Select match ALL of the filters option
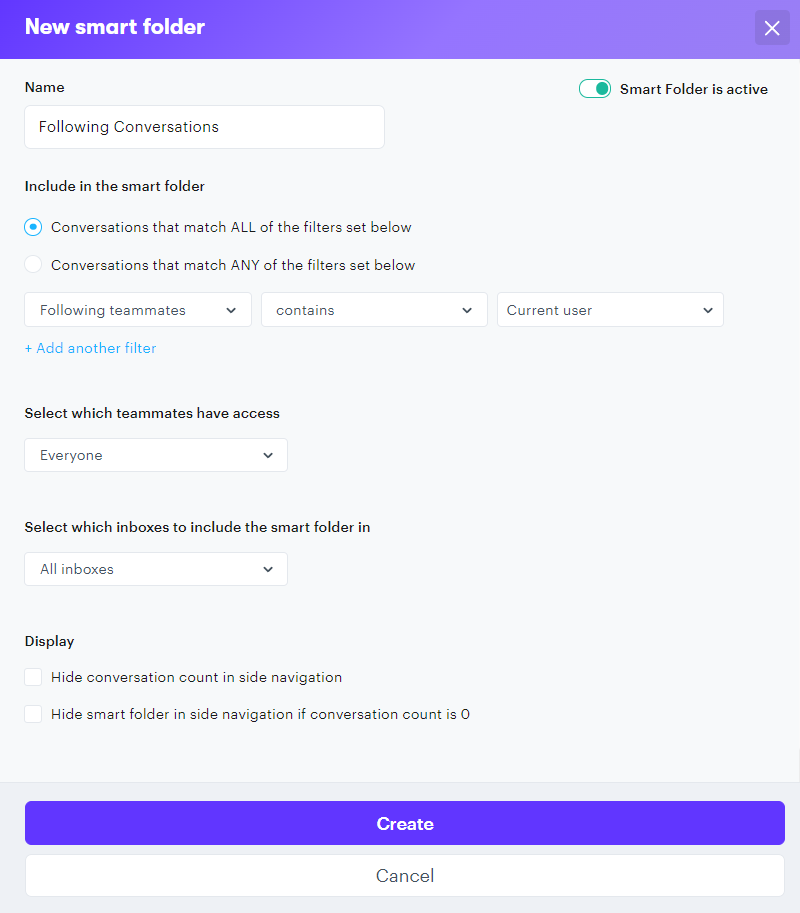 pos(34,227)
